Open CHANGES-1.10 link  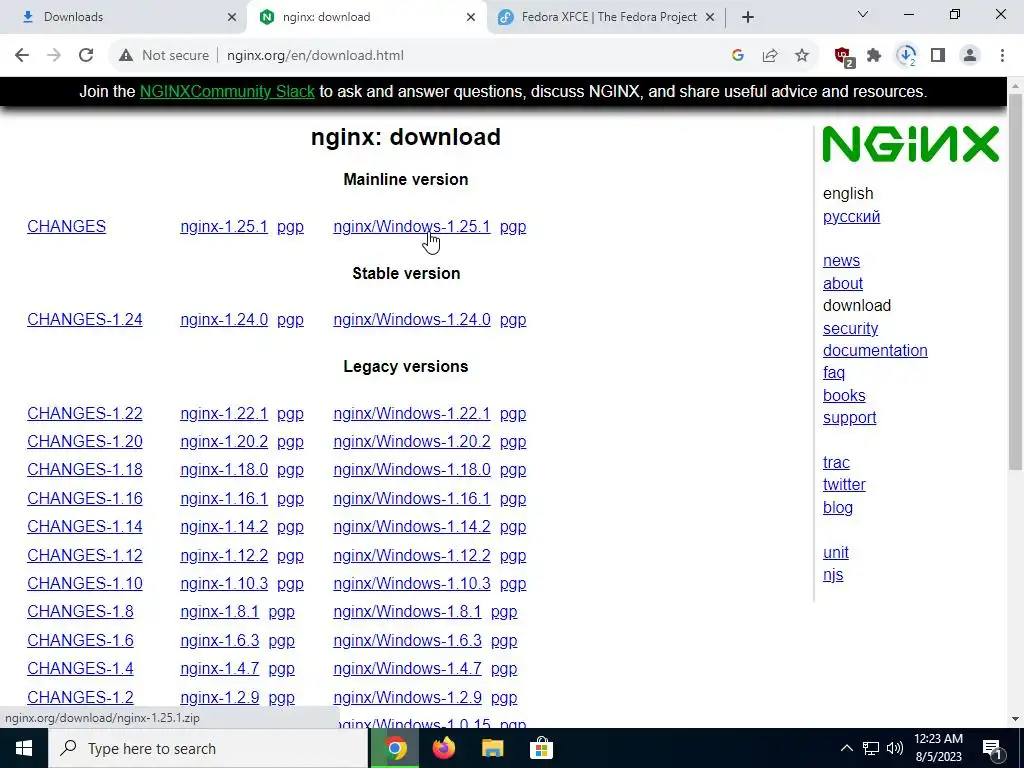pos(84,583)
